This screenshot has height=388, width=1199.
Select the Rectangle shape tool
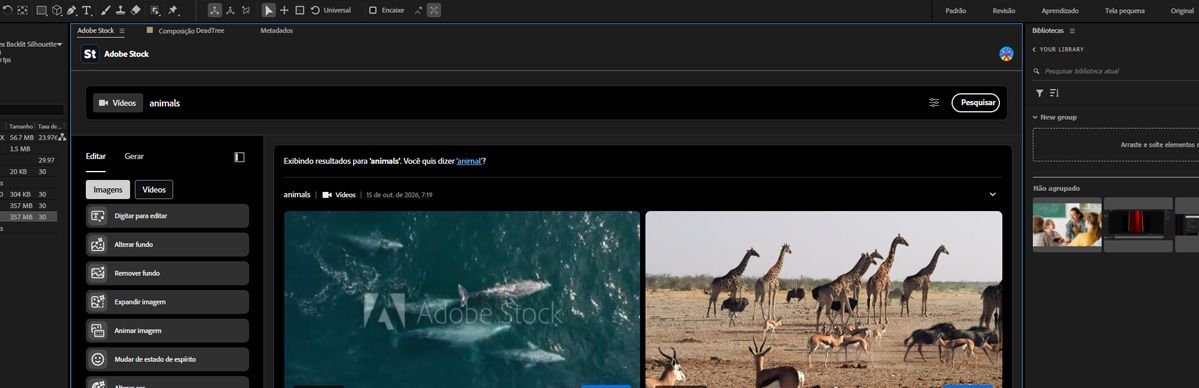[x=41, y=11]
